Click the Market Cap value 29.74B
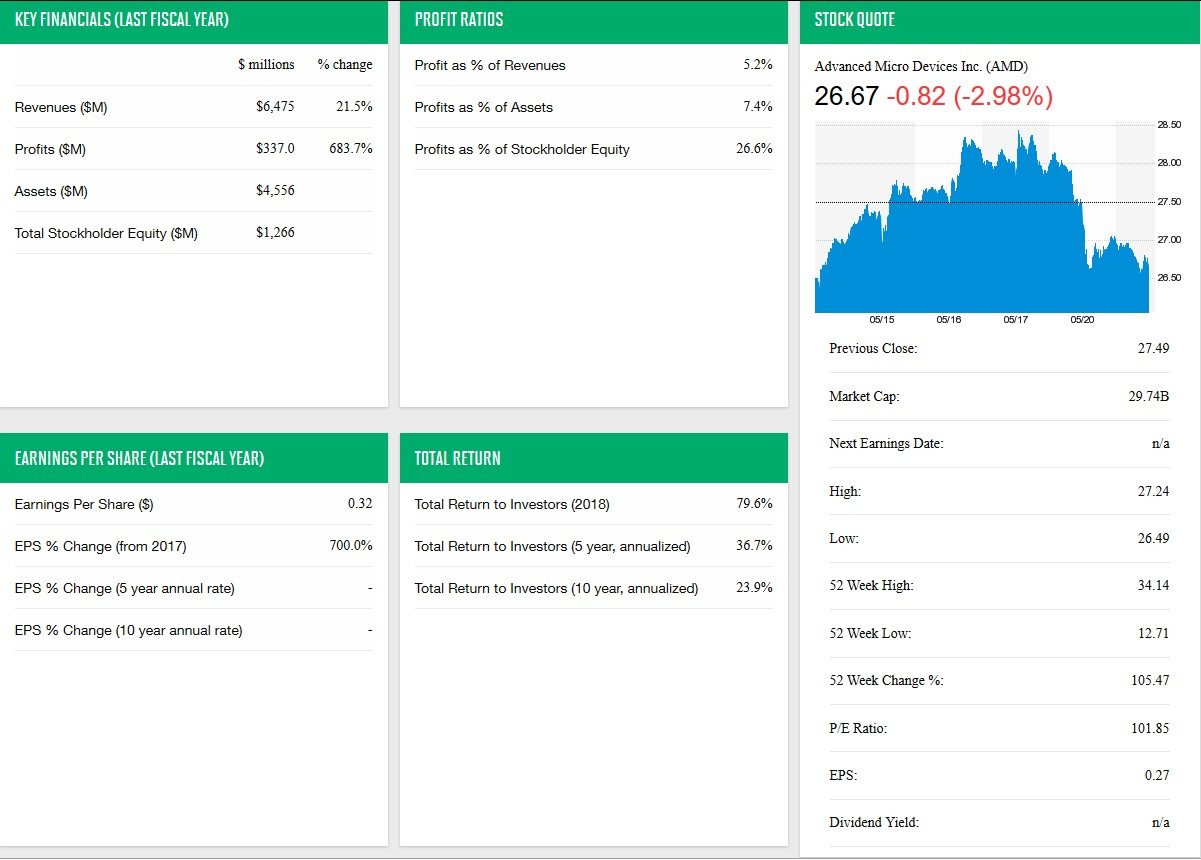Screen dimensions: 1201x860 (x=1149, y=396)
